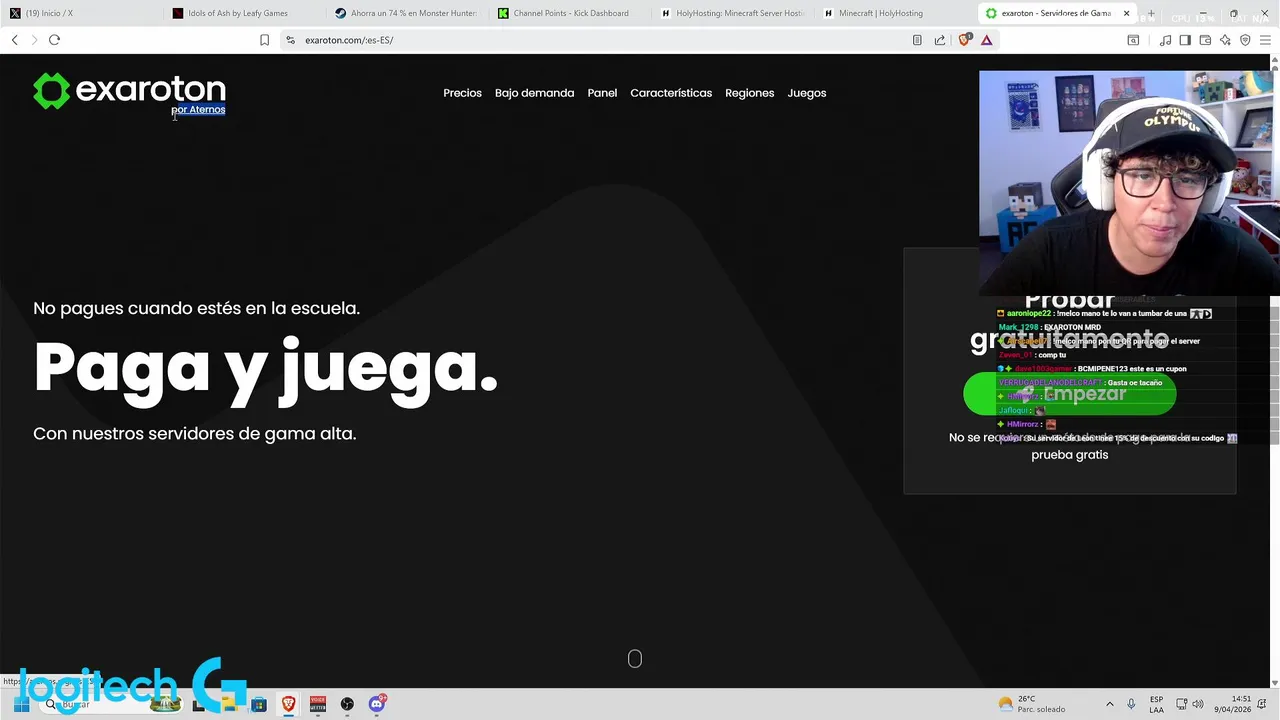This screenshot has height=720, width=1280.
Task: Click the page vertical scrollbar
Action: pyautogui.click(x=1275, y=370)
